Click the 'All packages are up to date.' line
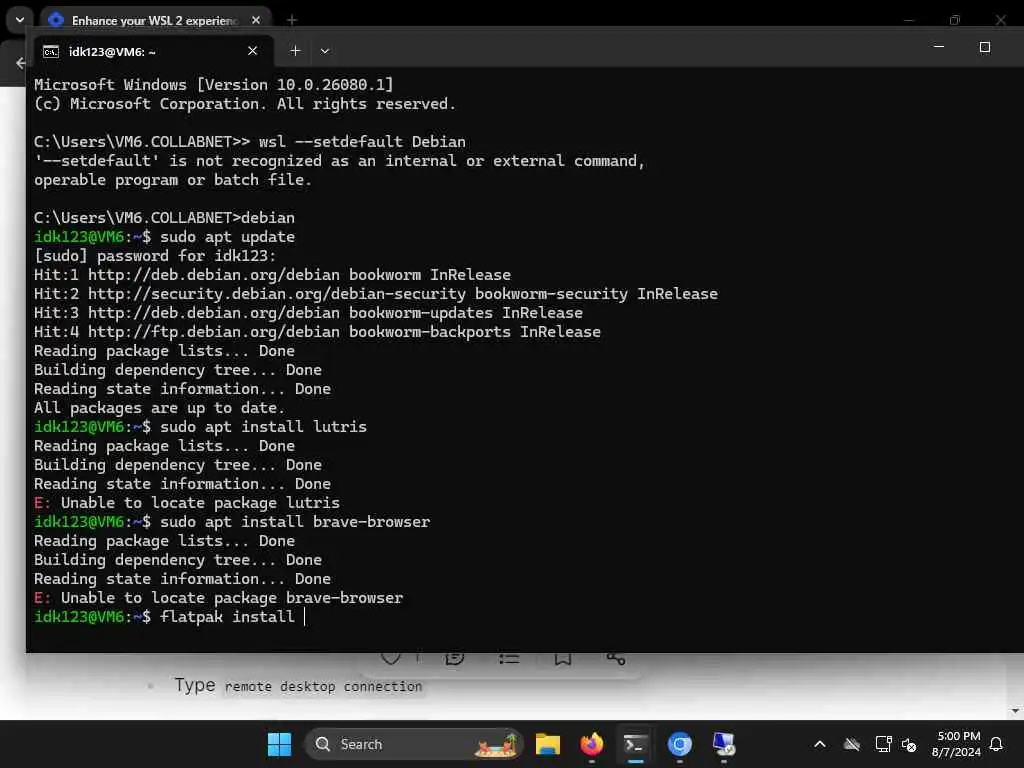The width and height of the screenshot is (1024, 768). coord(159,408)
